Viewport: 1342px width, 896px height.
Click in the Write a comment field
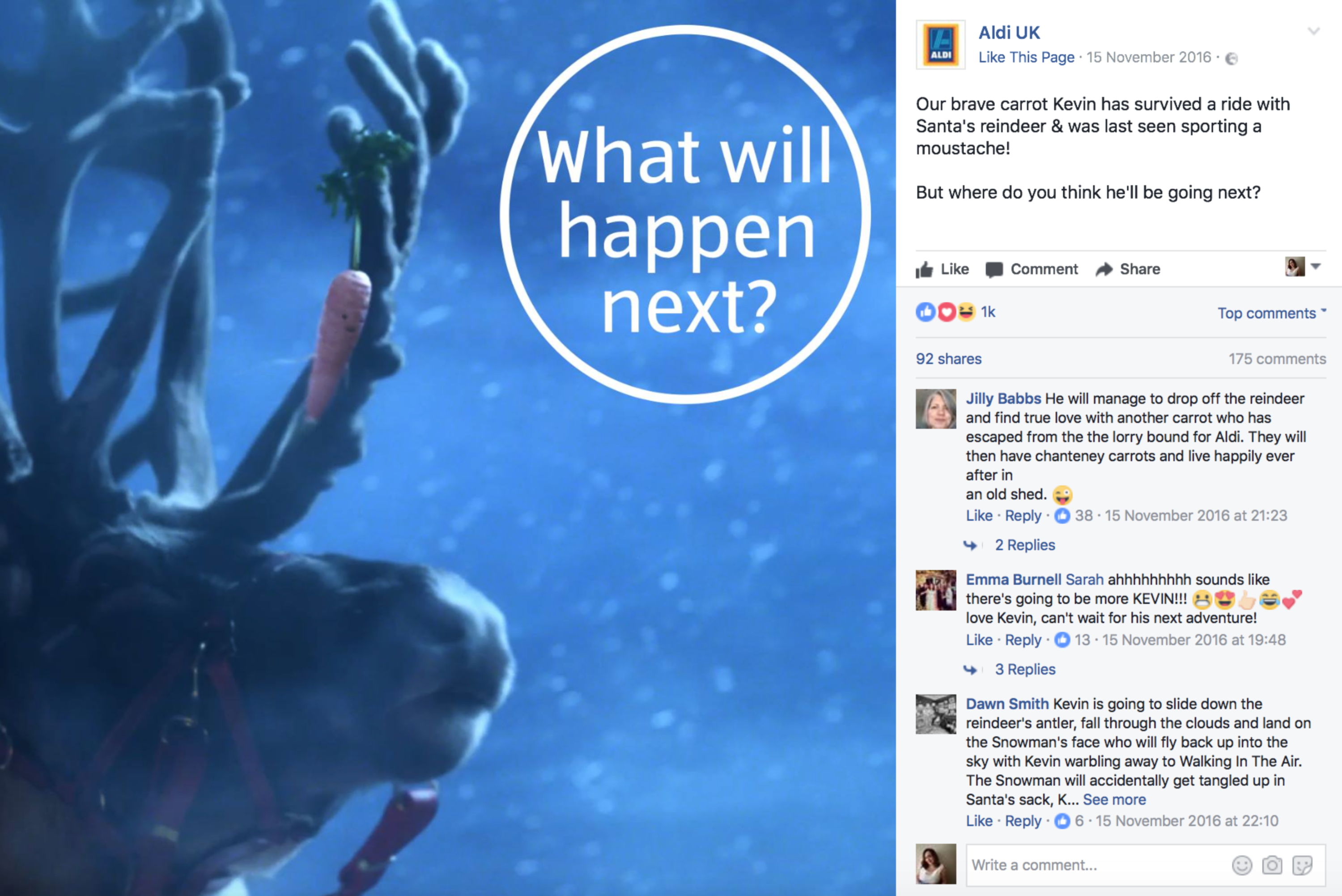tap(1097, 865)
